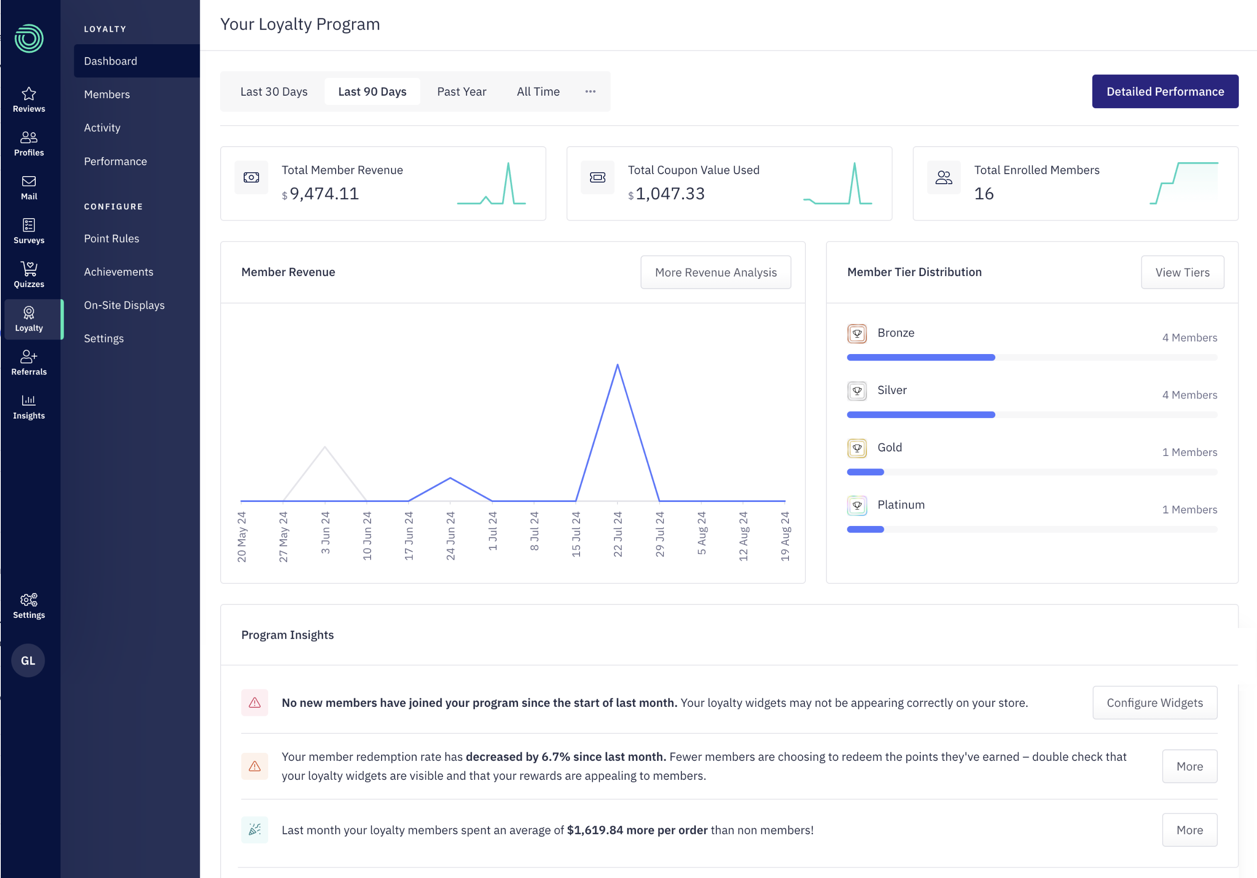Click the View Tiers button

point(1182,272)
